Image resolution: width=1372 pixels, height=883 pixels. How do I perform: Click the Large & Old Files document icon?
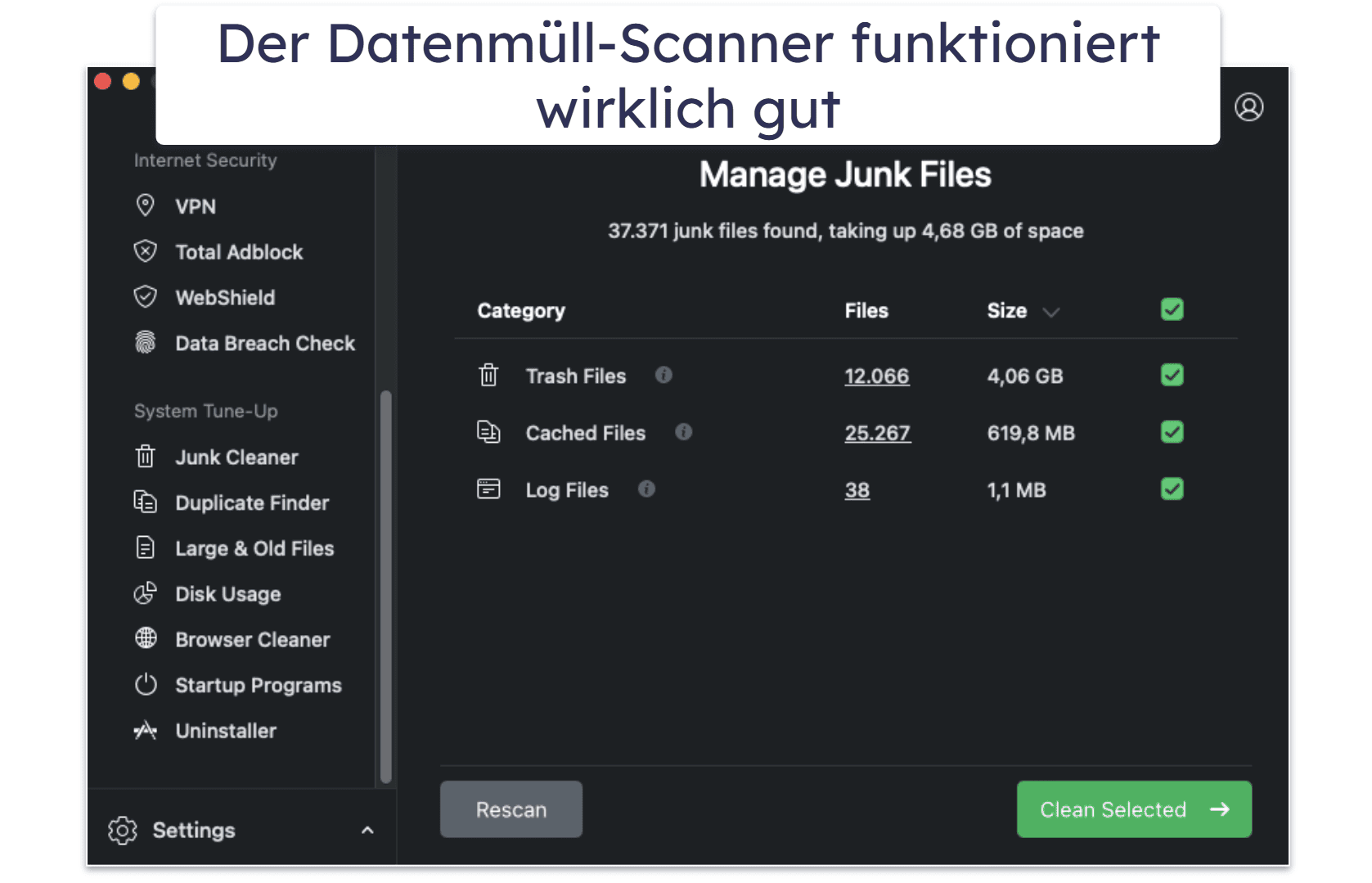click(145, 547)
